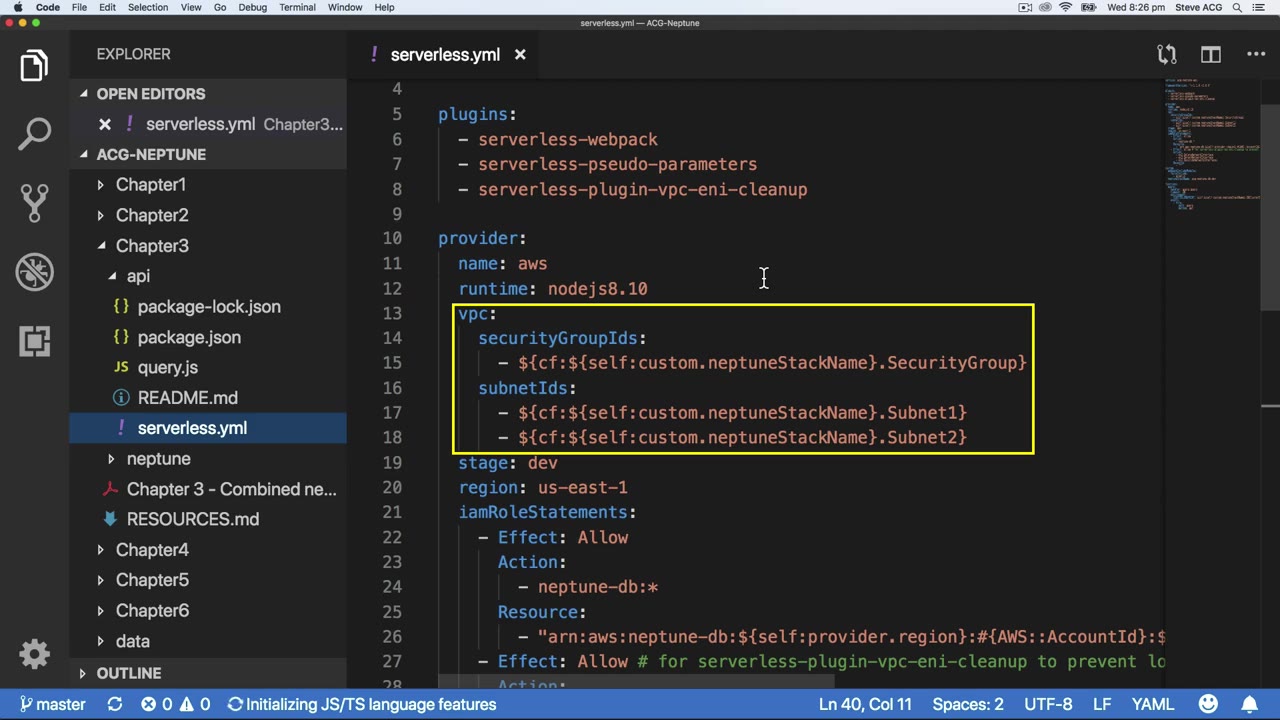Screen dimensions: 1280x720
Task: Open query.js file in explorer
Action: click(167, 368)
